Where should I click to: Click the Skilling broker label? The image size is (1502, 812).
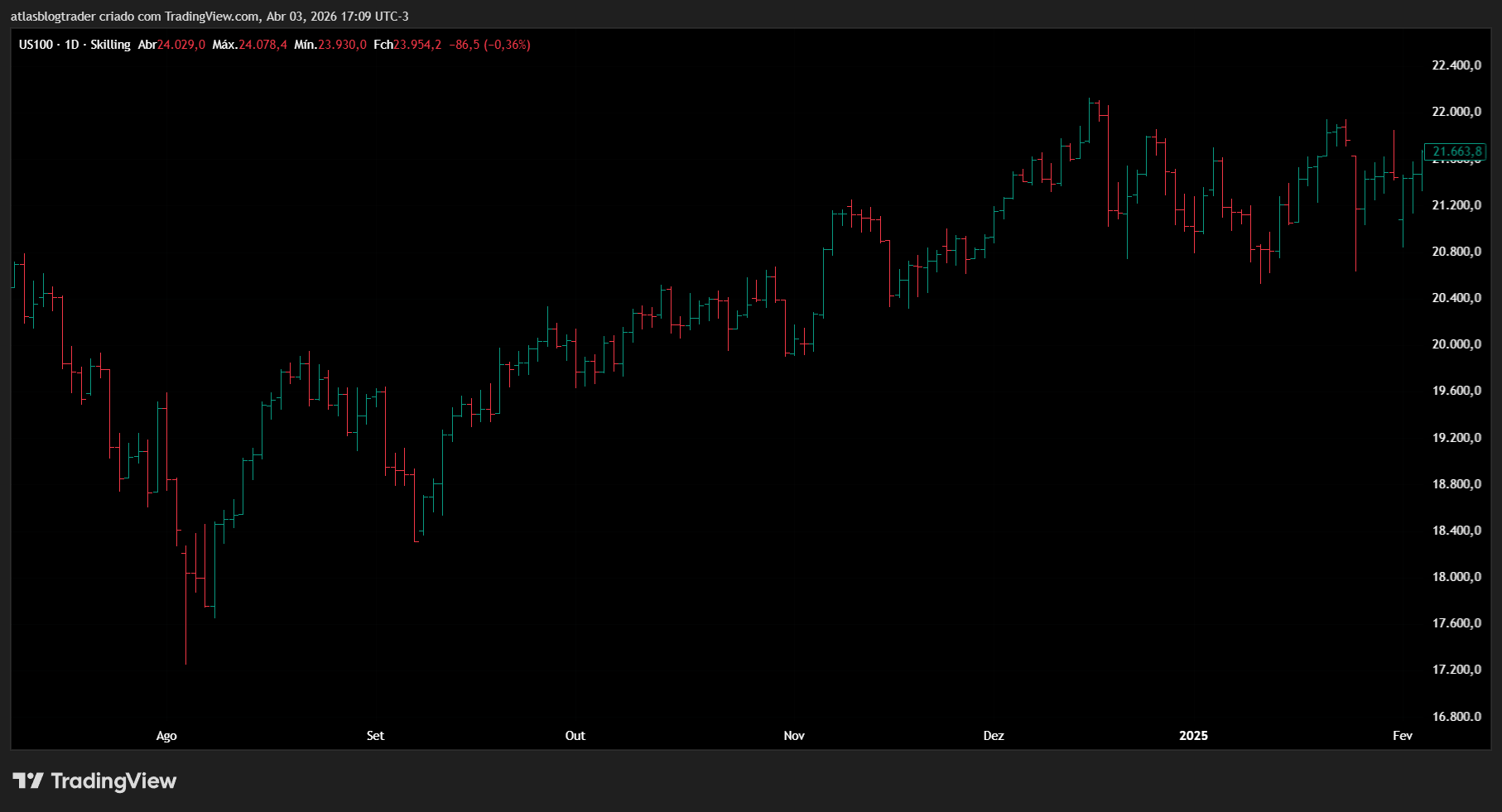click(110, 45)
